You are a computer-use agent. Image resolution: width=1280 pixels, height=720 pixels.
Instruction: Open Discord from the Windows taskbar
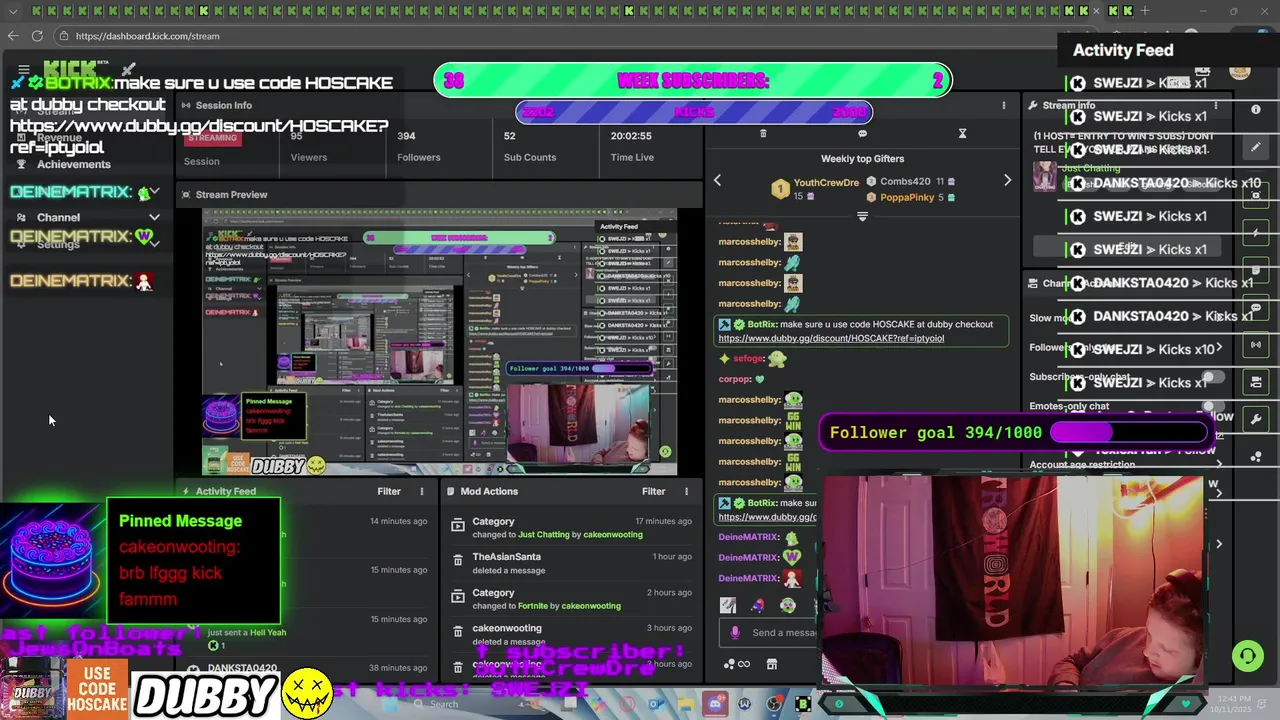pyautogui.click(x=714, y=704)
